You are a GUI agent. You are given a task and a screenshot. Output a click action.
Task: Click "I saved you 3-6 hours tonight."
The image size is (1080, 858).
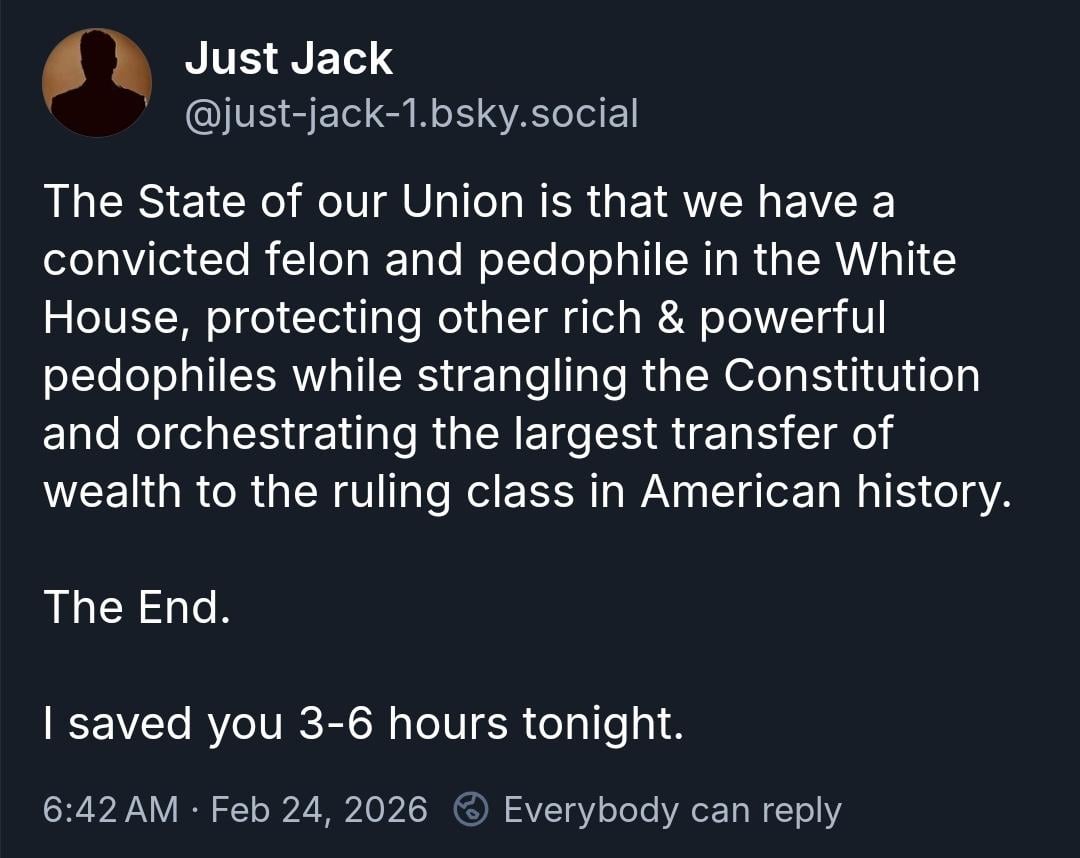pos(363,723)
